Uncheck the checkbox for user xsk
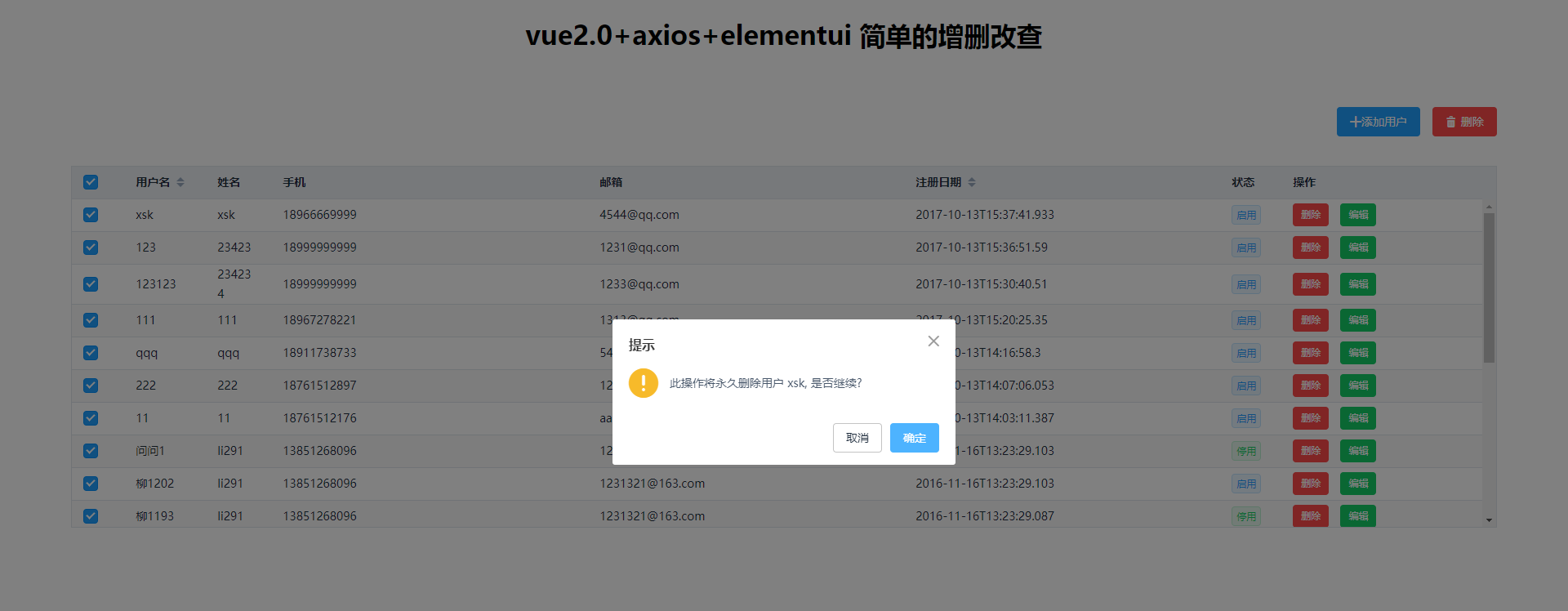The height and width of the screenshot is (611, 1568). [91, 215]
